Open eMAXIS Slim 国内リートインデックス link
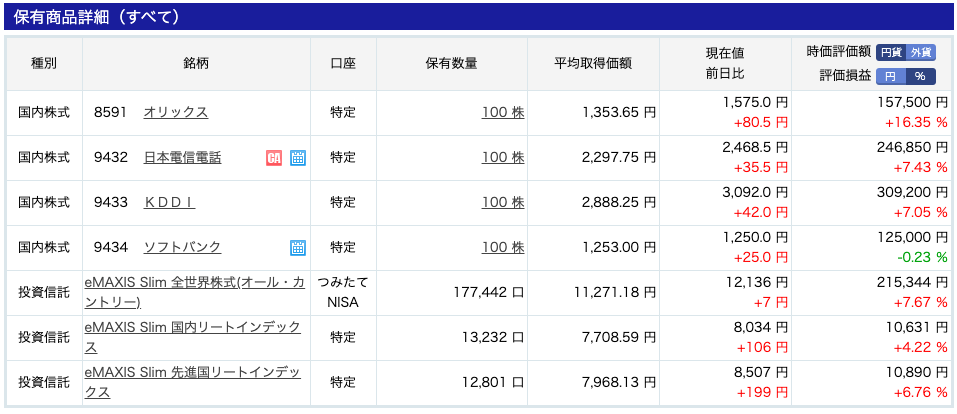The width and height of the screenshot is (957, 414). 193,337
